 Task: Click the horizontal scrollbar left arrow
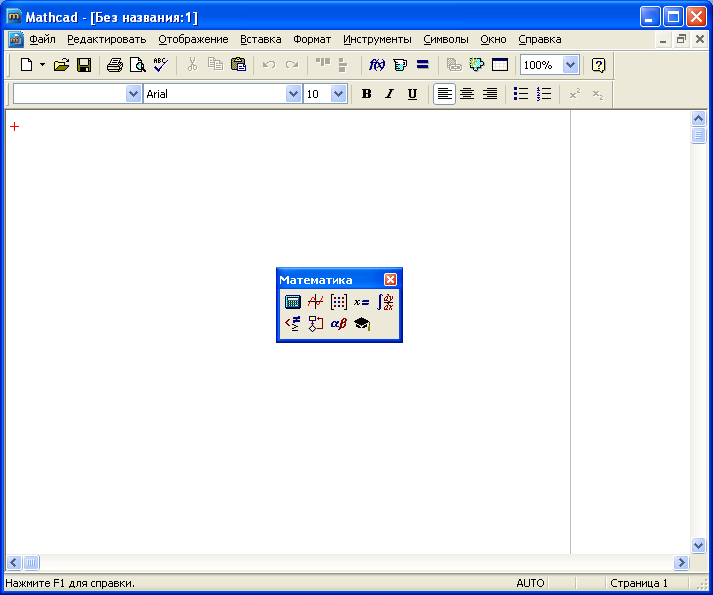tap(14, 563)
